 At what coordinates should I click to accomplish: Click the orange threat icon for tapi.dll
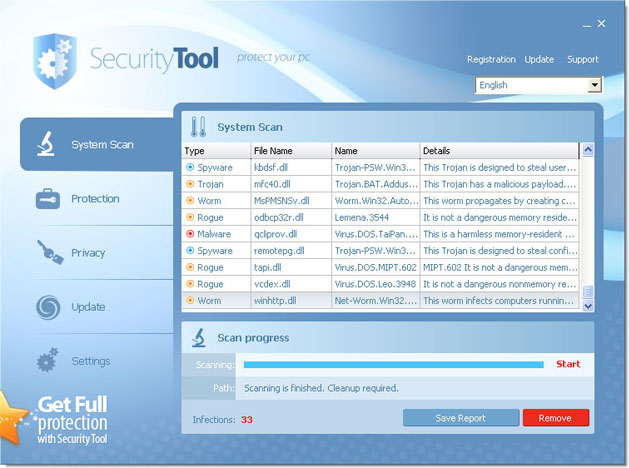(x=190, y=267)
